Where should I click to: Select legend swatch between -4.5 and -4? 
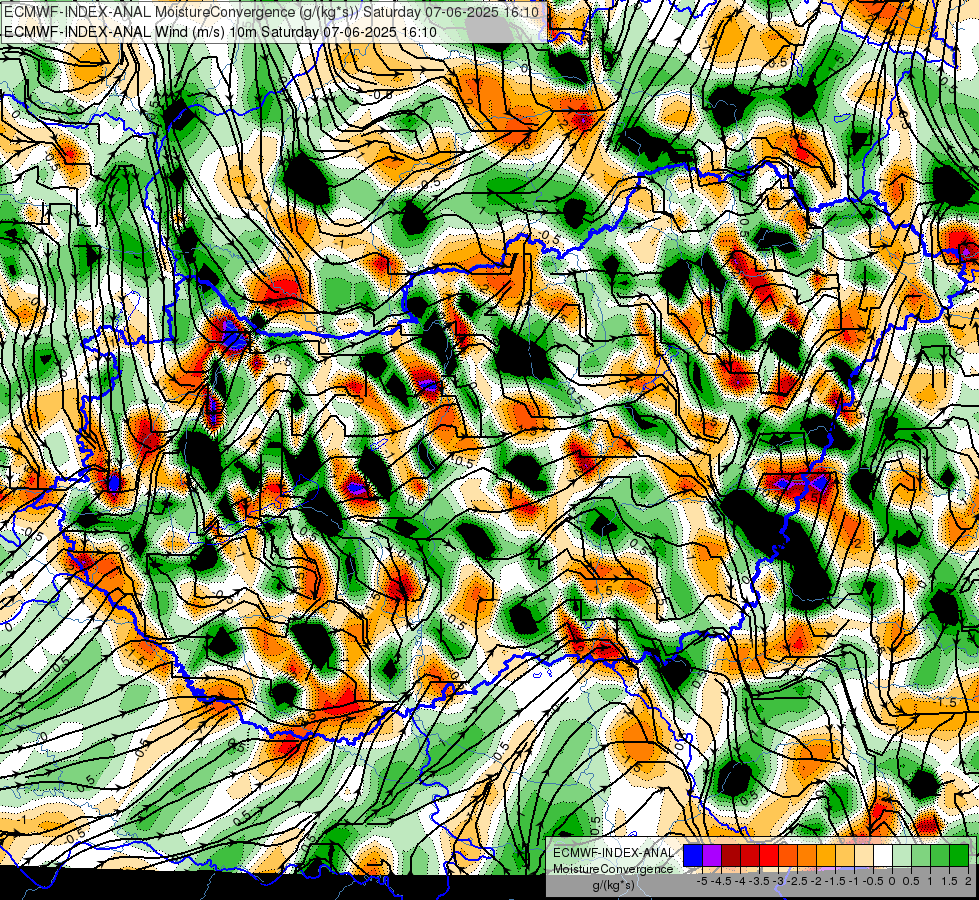pos(731,855)
